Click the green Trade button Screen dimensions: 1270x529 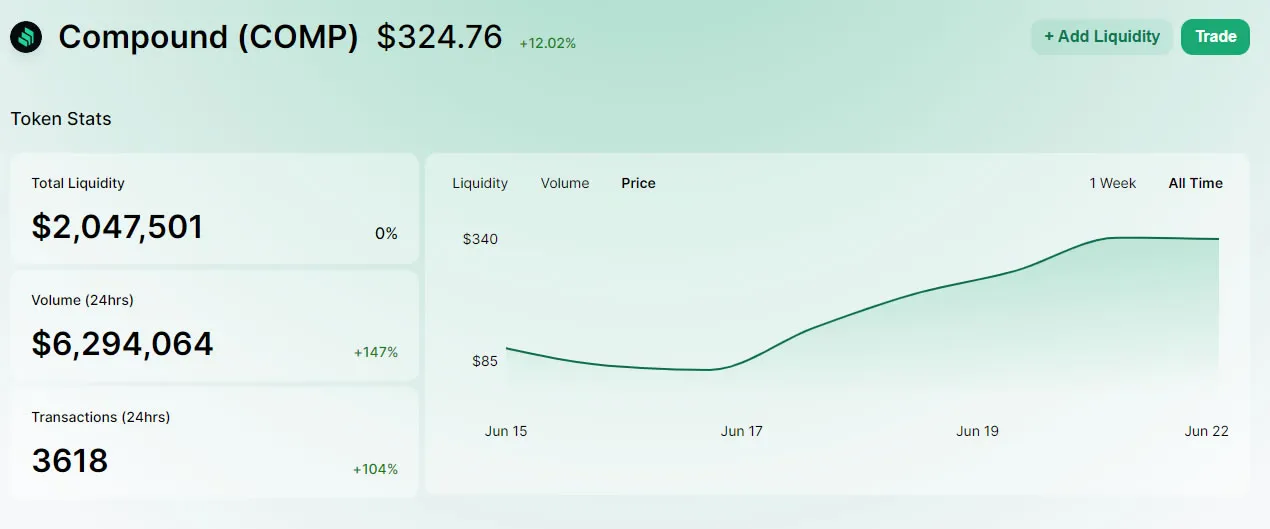coord(1216,37)
